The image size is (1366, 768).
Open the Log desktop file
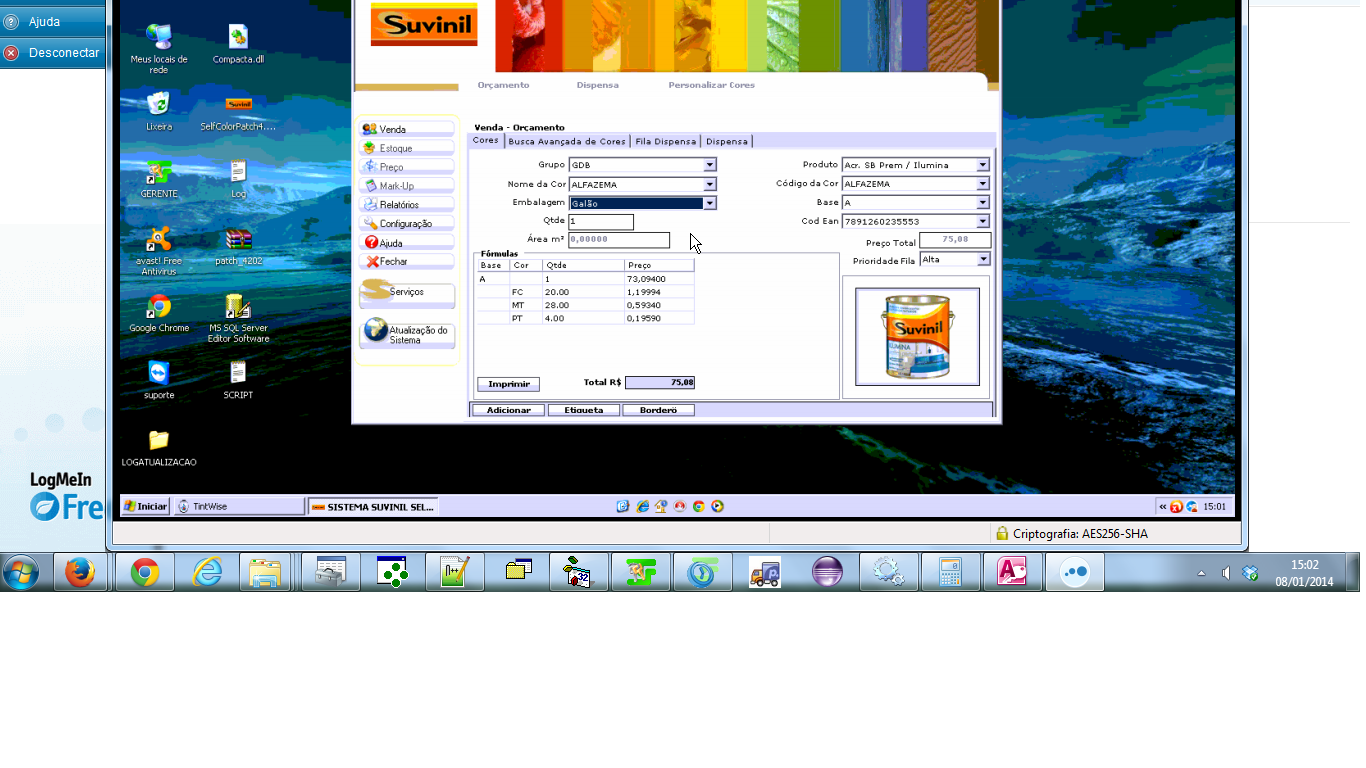click(x=238, y=179)
